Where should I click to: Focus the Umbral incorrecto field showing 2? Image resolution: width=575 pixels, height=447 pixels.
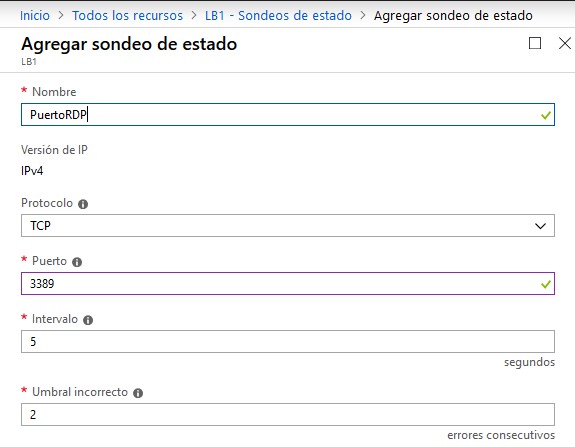point(288,414)
